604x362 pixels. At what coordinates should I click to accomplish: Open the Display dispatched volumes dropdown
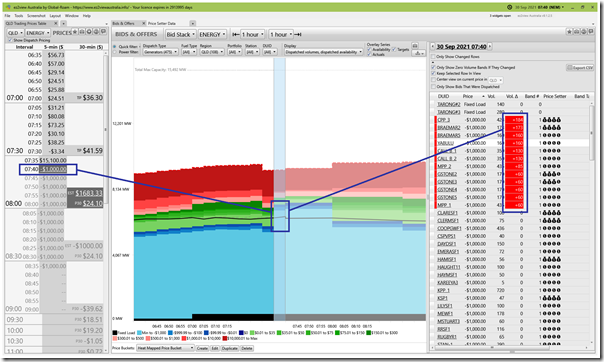[324, 52]
